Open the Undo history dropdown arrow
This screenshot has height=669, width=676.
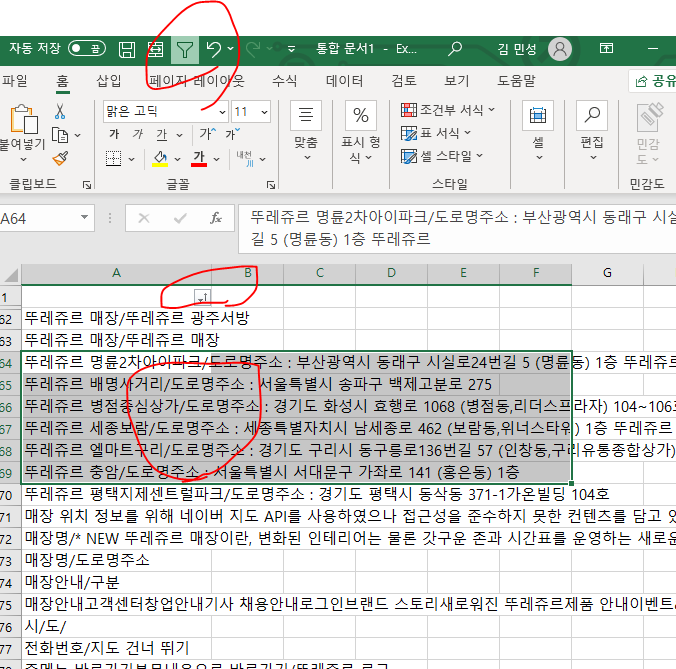(231, 48)
